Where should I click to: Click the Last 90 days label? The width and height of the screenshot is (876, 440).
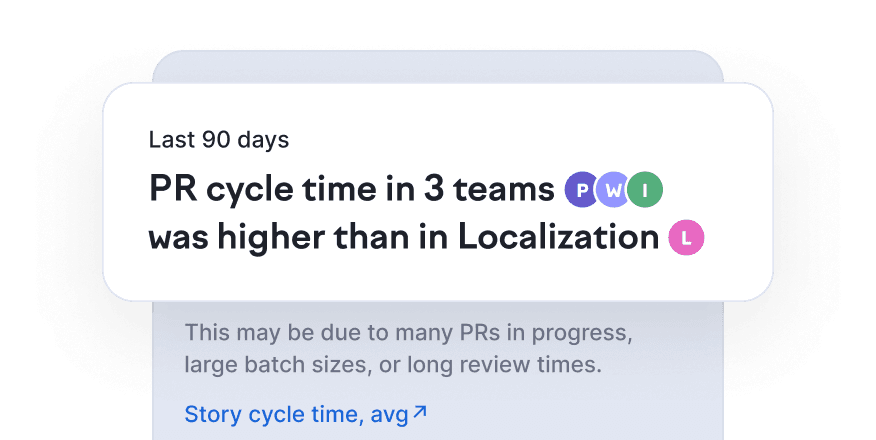point(218,140)
